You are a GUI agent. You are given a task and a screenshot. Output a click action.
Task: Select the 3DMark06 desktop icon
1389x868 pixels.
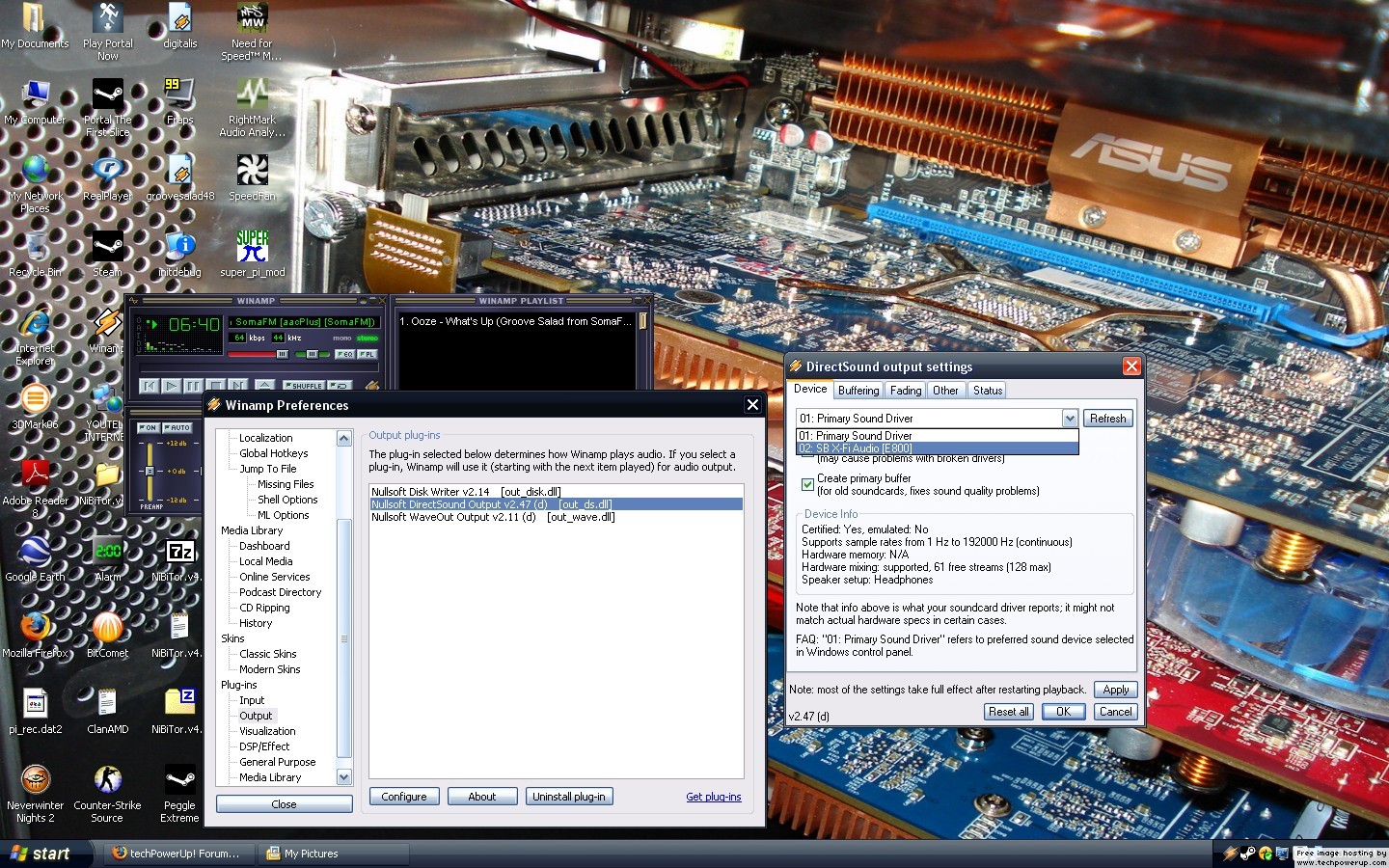tap(35, 406)
